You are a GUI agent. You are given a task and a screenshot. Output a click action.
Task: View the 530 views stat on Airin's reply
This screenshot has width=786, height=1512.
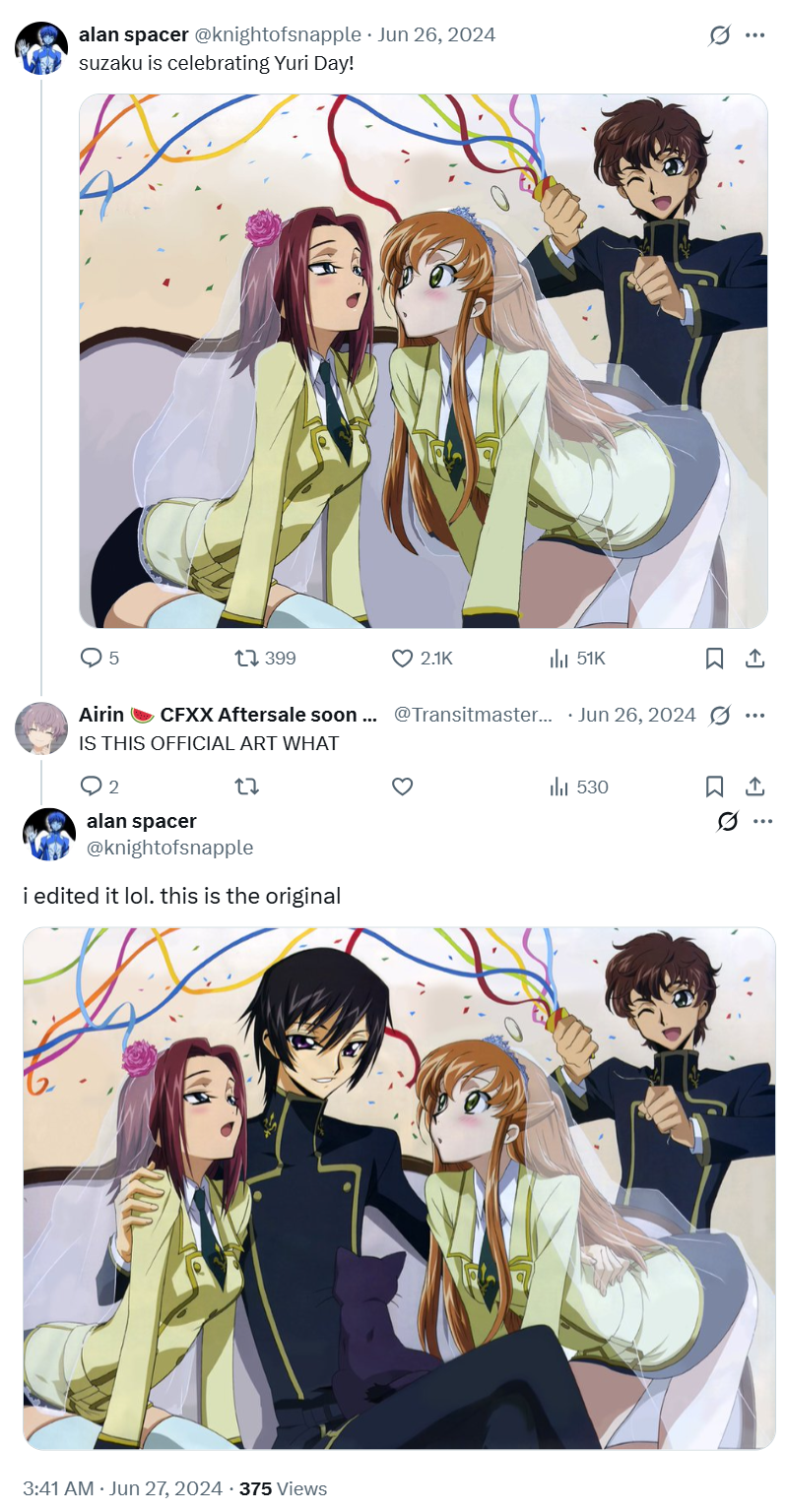tap(579, 787)
